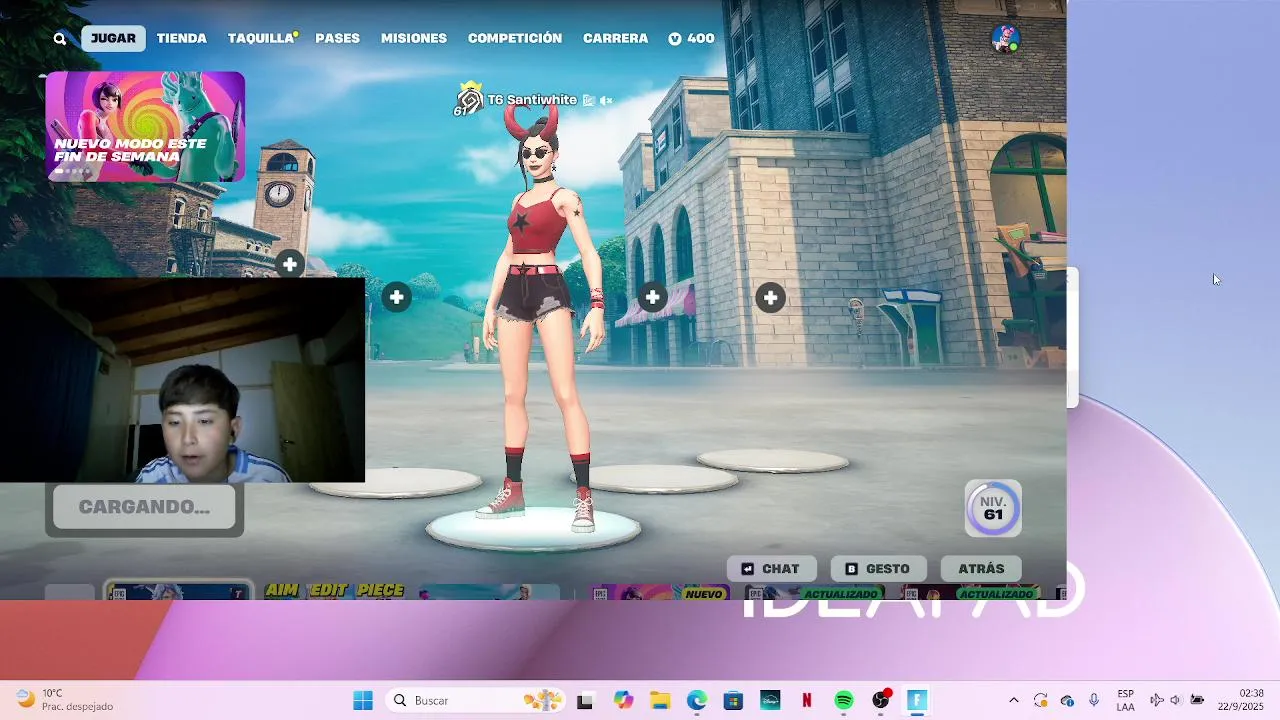Open the COMPETICIÓN tab
1280x720 pixels.
coord(515,38)
